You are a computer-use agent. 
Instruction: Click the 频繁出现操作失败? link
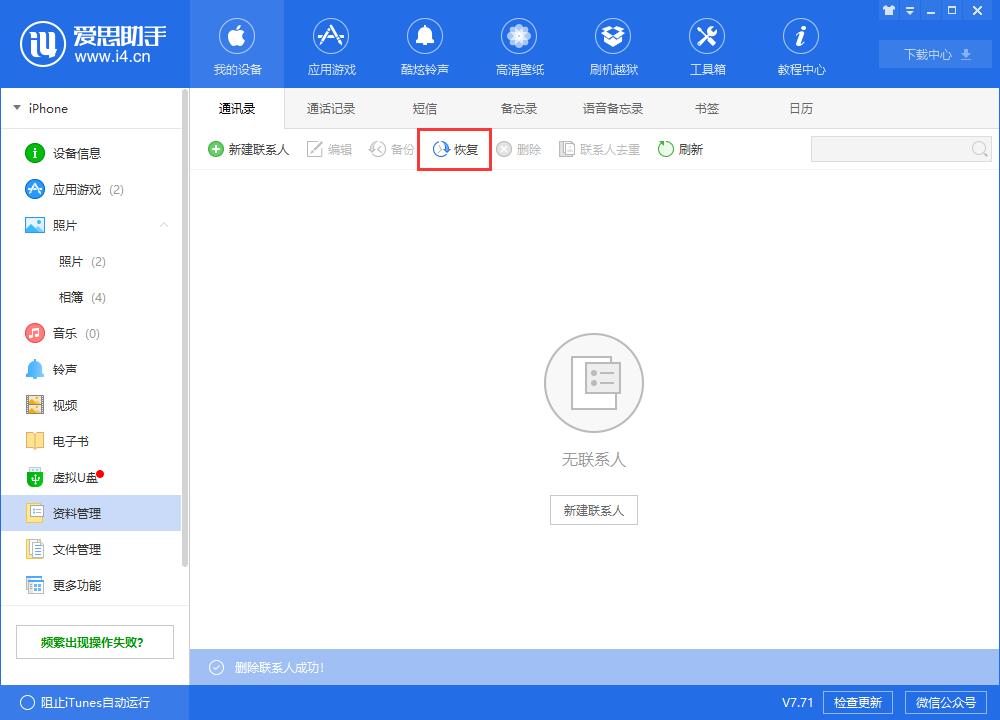pyautogui.click(x=92, y=642)
